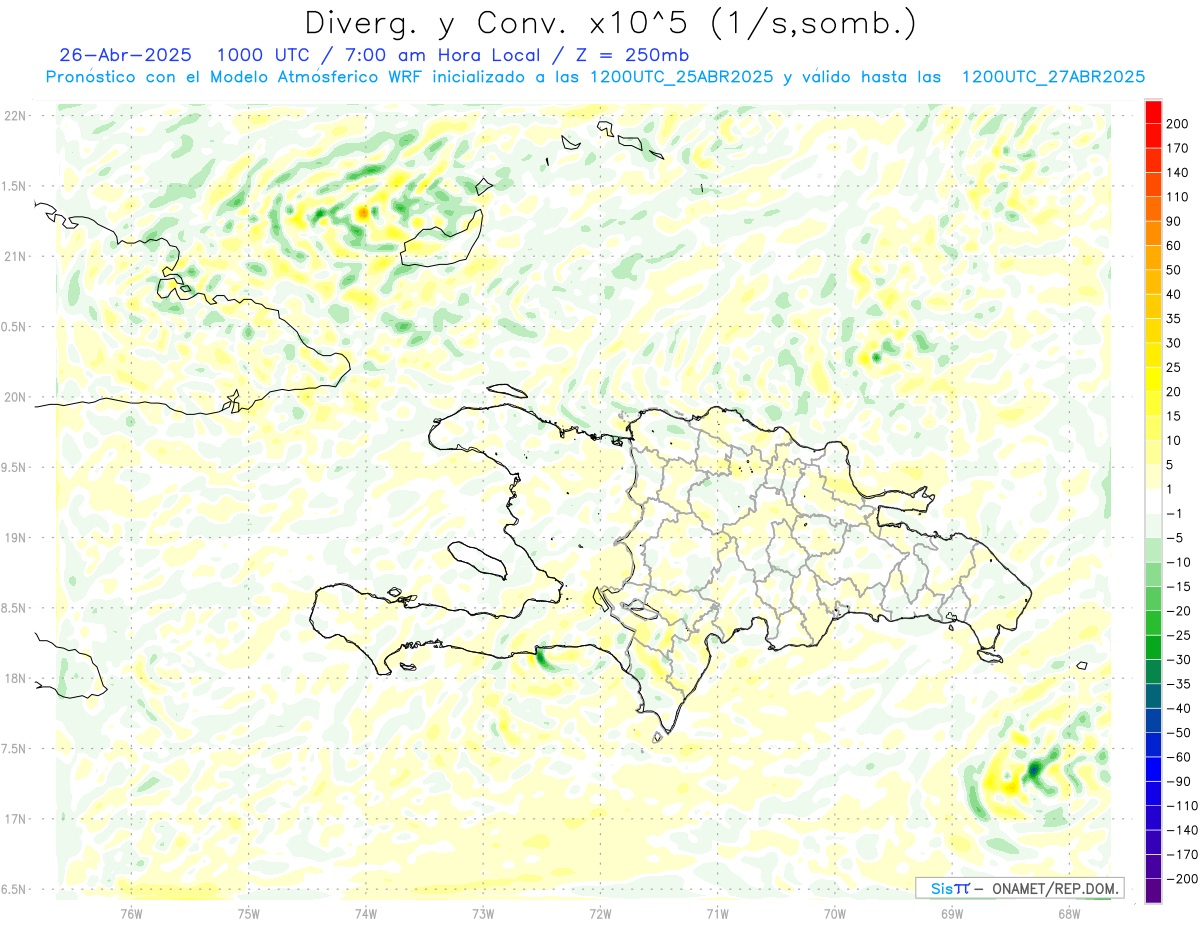Click the 73W longitude axis label
Viewport: 1200px width, 927px height.
click(x=483, y=913)
